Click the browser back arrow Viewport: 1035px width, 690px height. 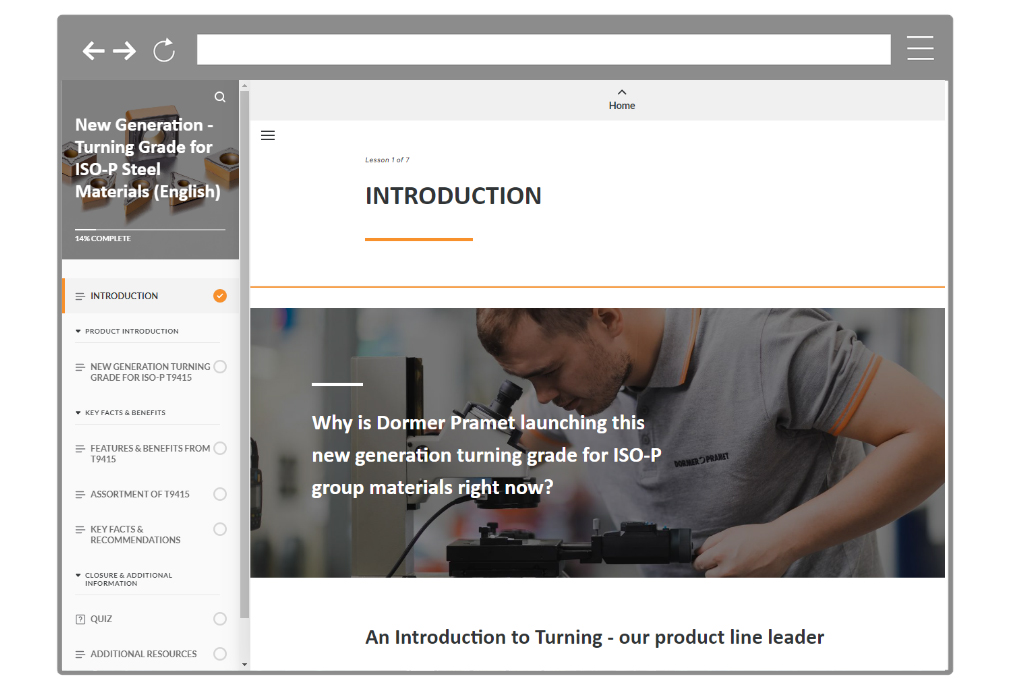point(93,50)
